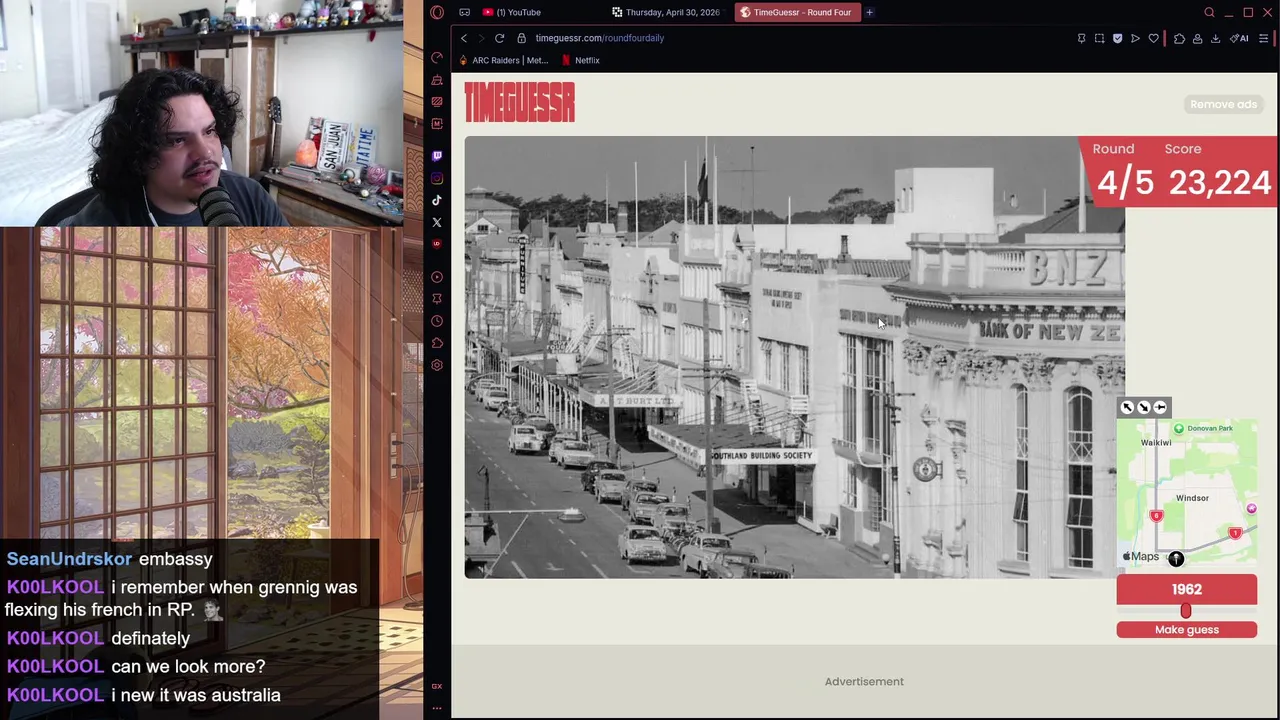Open the GX Corner gamepad icon
Screen dimensions: 1280x720
[465, 12]
